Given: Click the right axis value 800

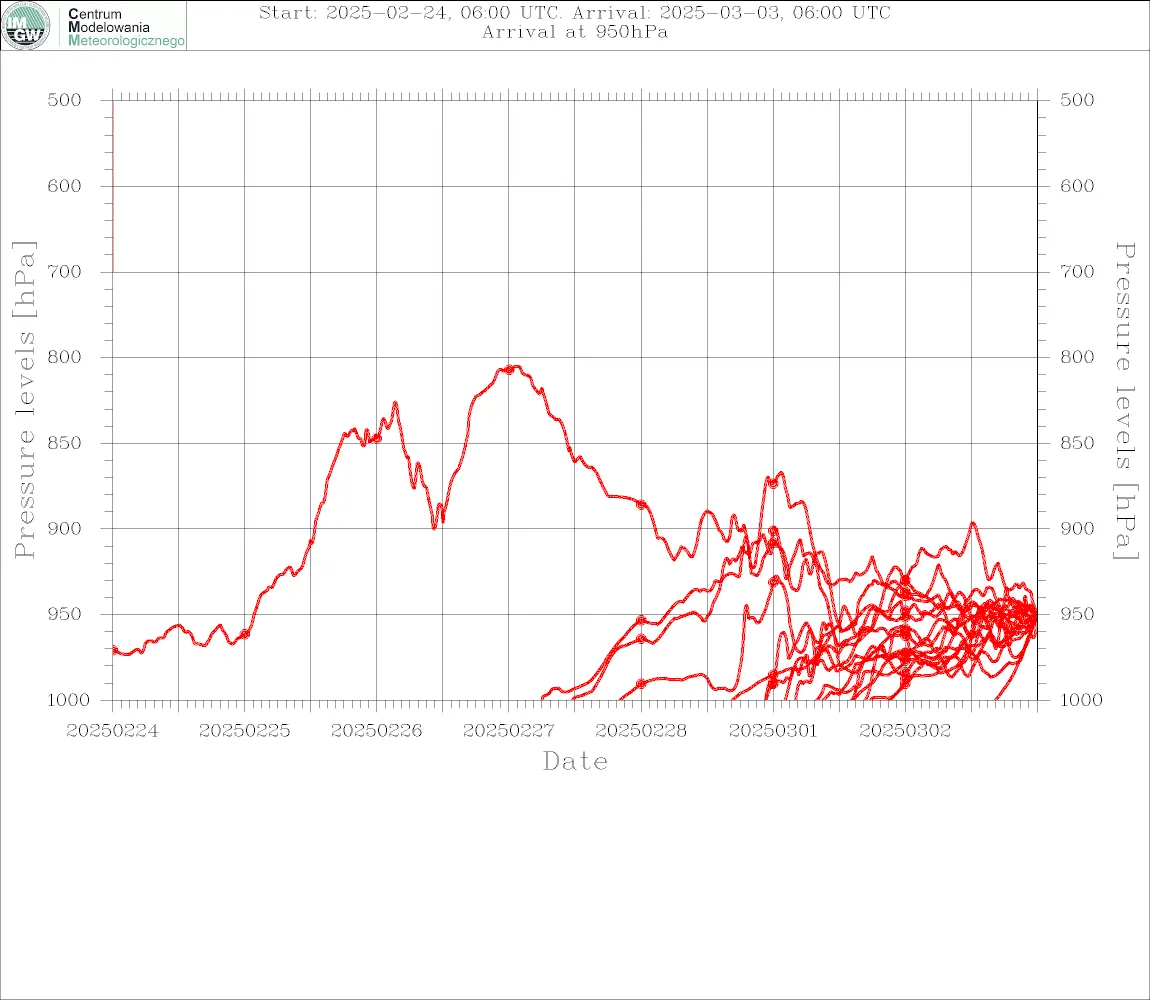Looking at the screenshot, I should pyautogui.click(x=1077, y=357).
